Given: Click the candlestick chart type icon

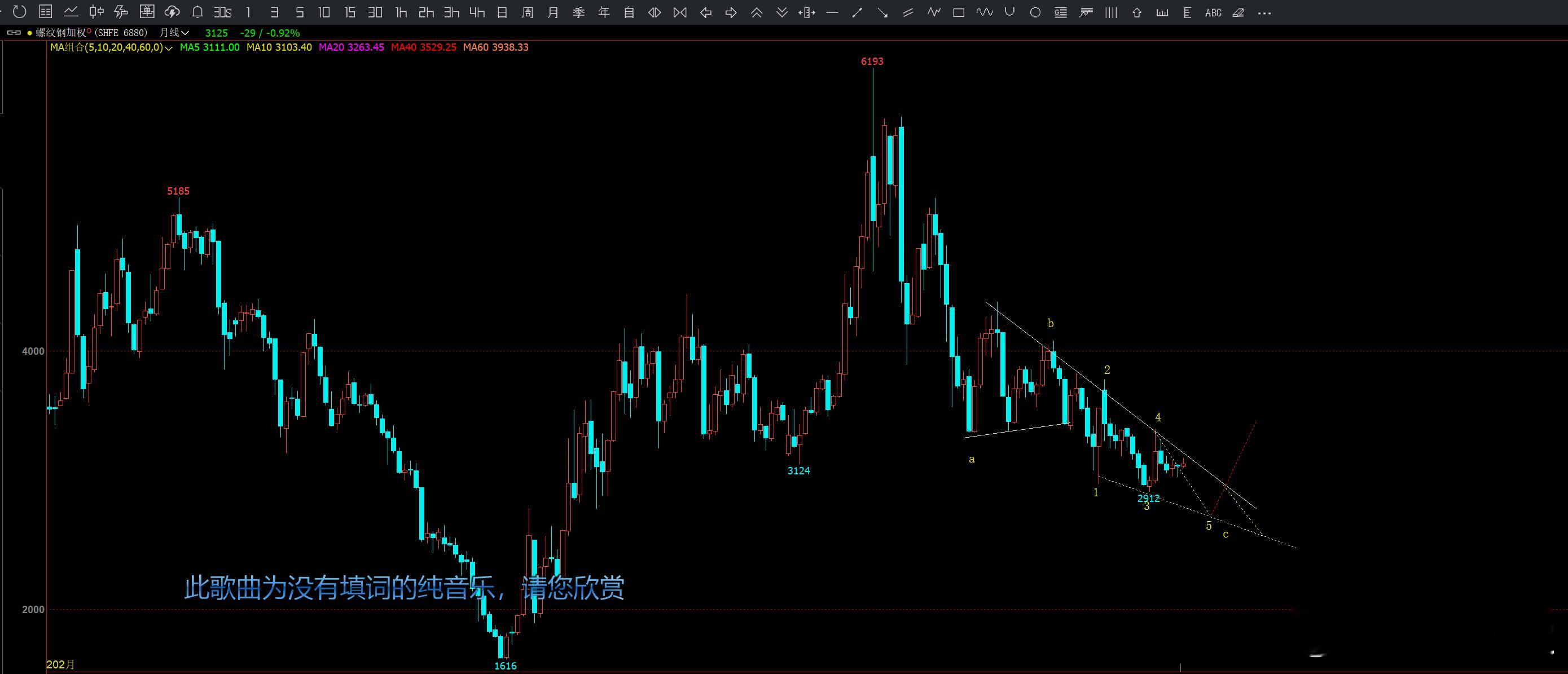Looking at the screenshot, I should tap(96, 12).
